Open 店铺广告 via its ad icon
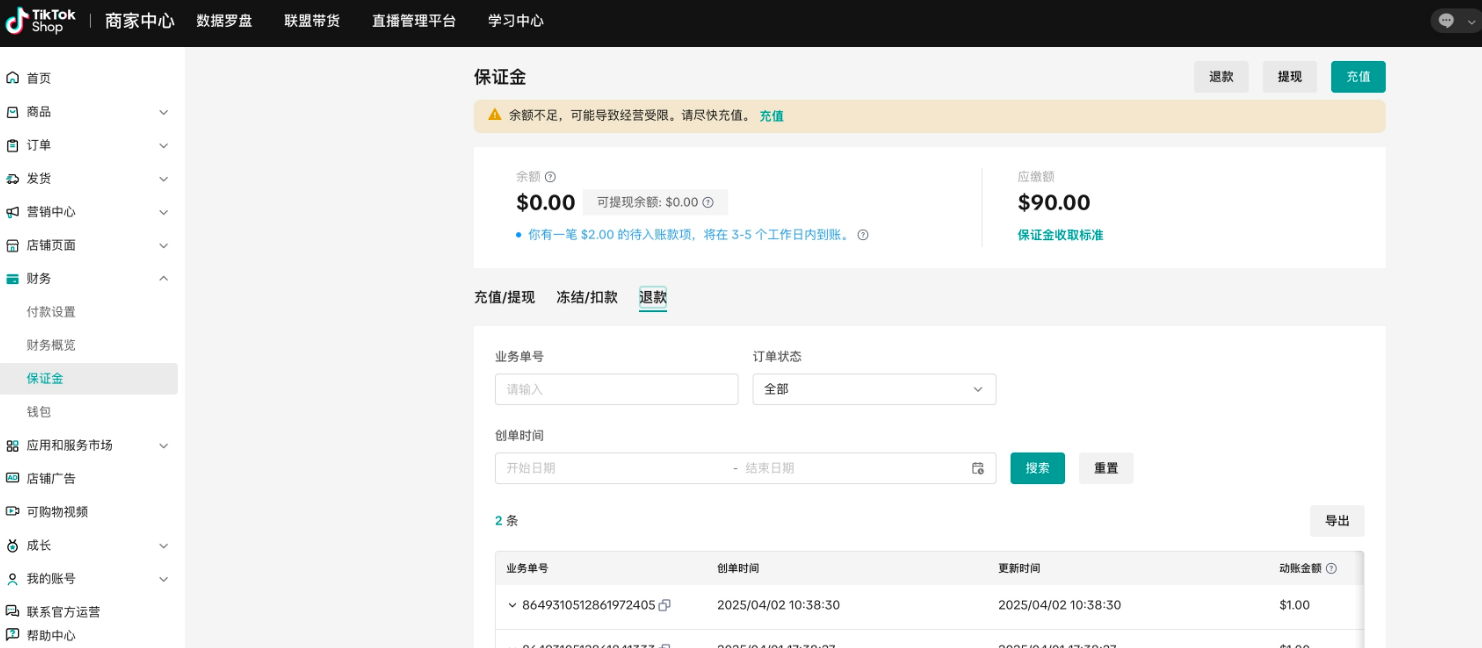 pos(12,478)
